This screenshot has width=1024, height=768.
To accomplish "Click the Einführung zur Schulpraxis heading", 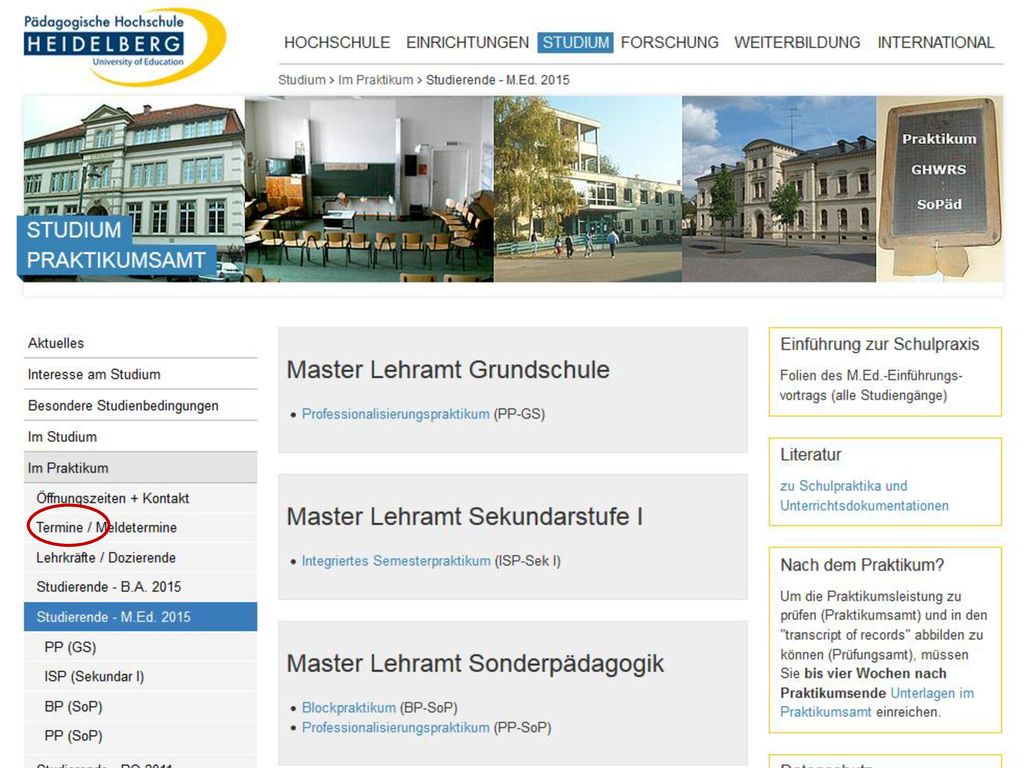I will coord(880,344).
